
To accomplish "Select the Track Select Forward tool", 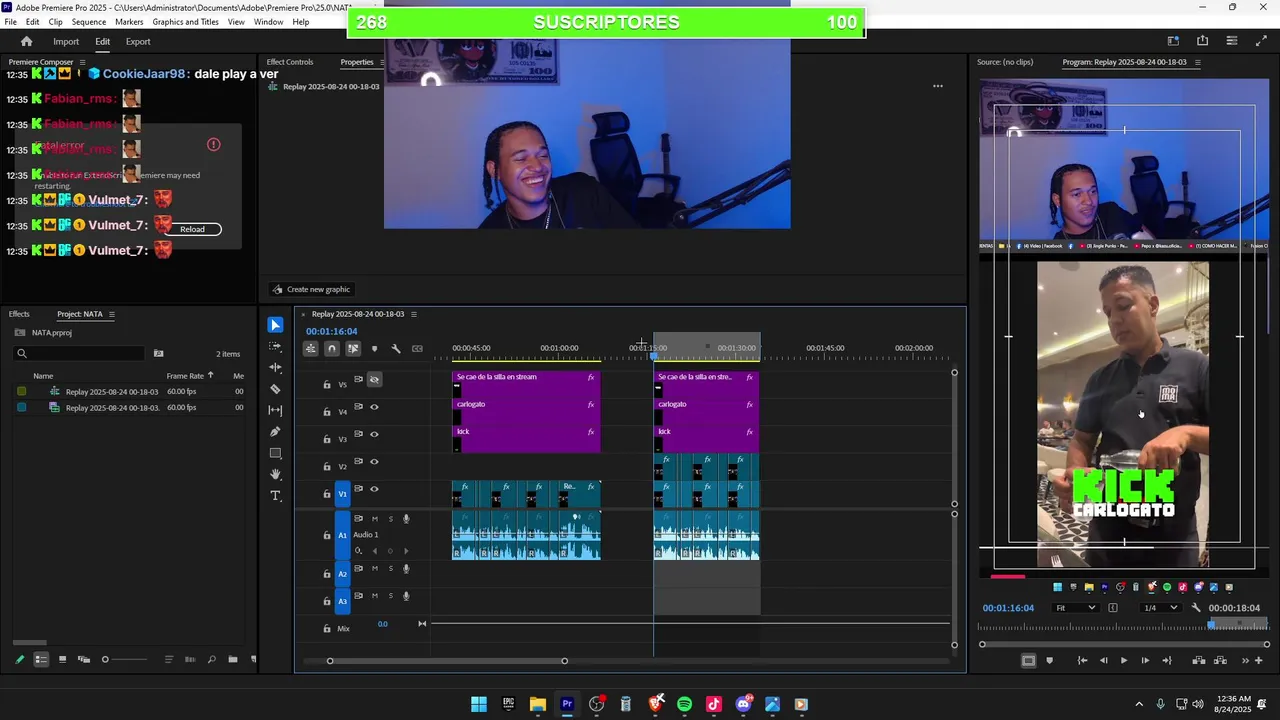I will [275, 346].
